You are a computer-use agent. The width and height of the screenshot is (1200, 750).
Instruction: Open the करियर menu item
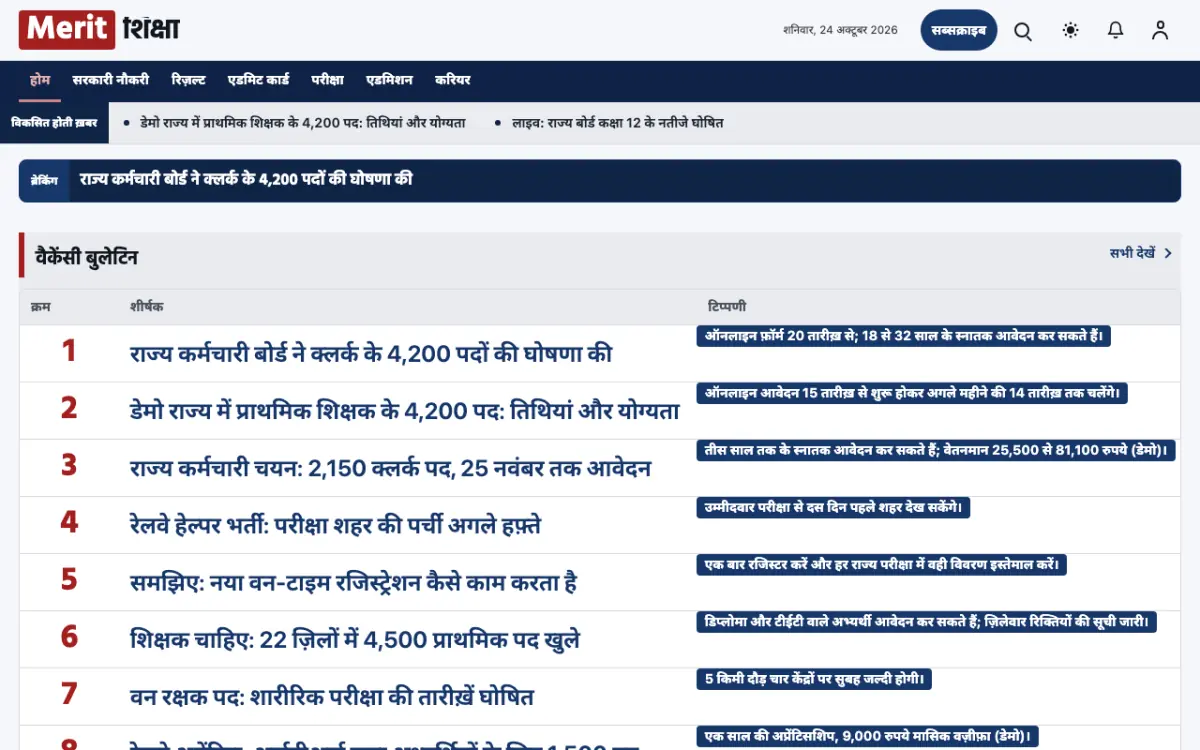[x=453, y=80]
